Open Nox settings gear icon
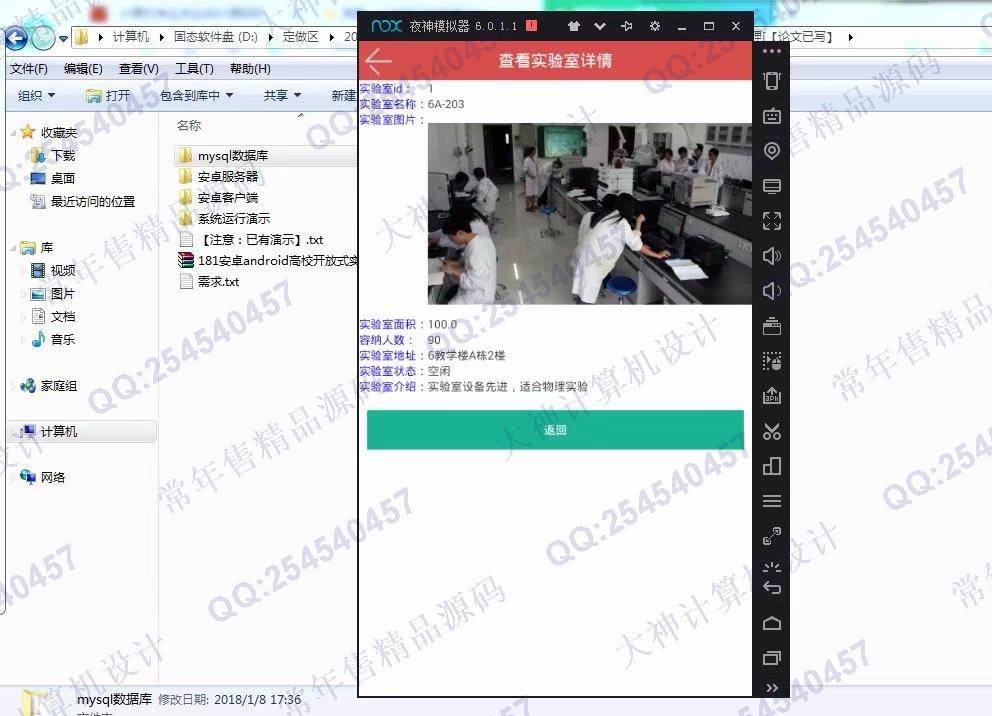The height and width of the screenshot is (716, 992). pyautogui.click(x=654, y=26)
